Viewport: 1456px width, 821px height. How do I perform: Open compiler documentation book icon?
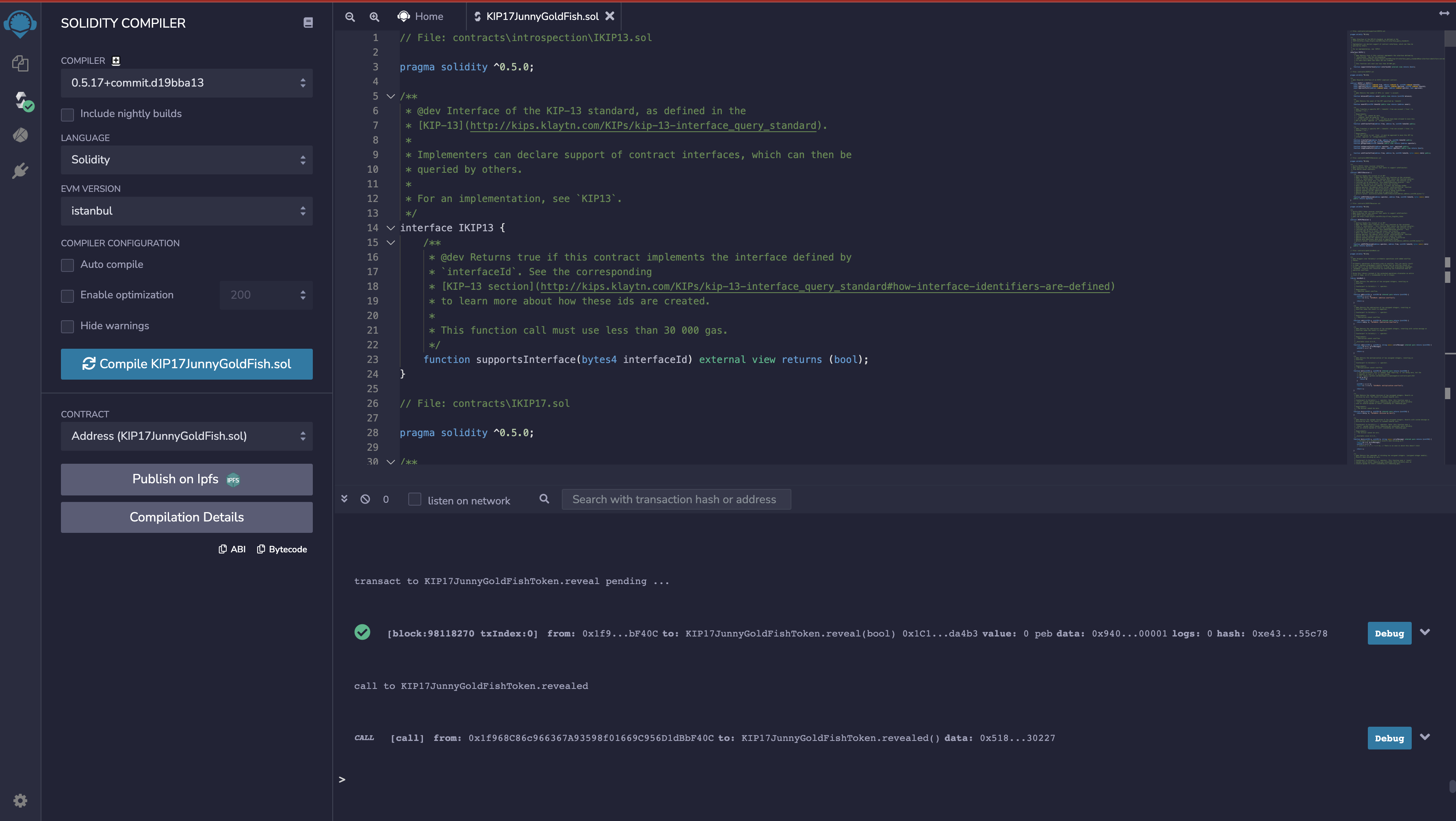308,23
